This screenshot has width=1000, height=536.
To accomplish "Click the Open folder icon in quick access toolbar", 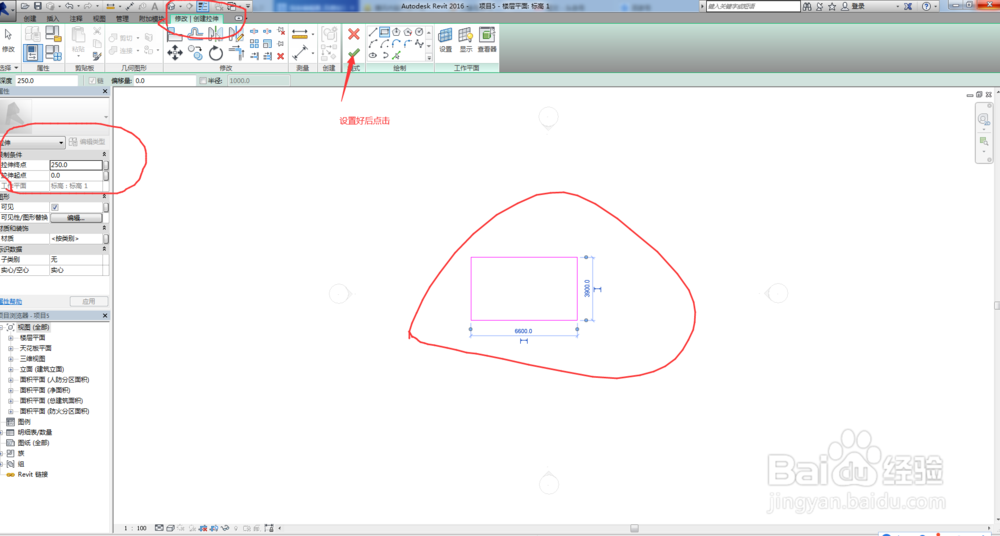I will tap(26, 6).
